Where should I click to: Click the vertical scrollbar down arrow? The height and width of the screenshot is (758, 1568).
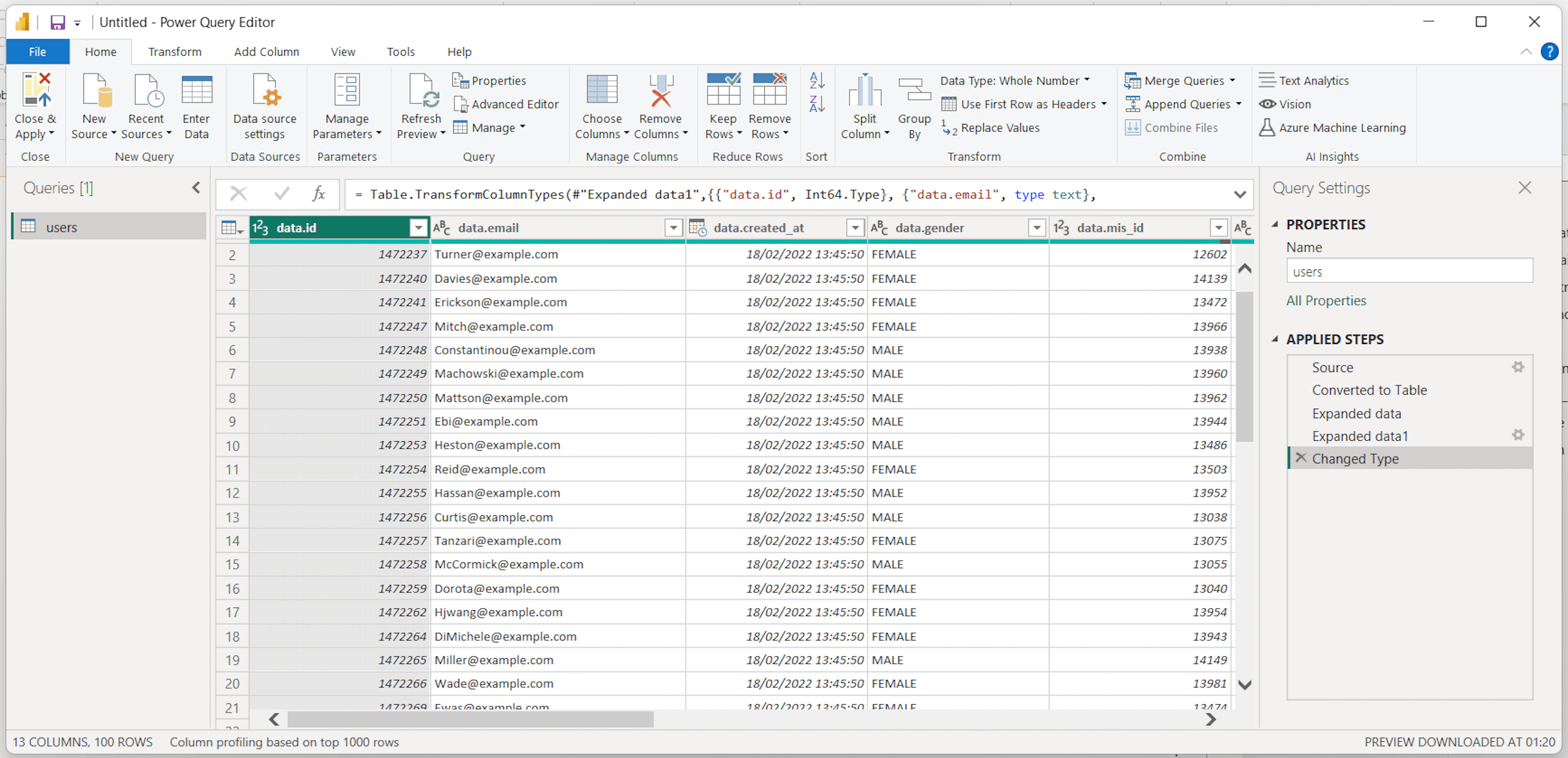coord(1245,684)
